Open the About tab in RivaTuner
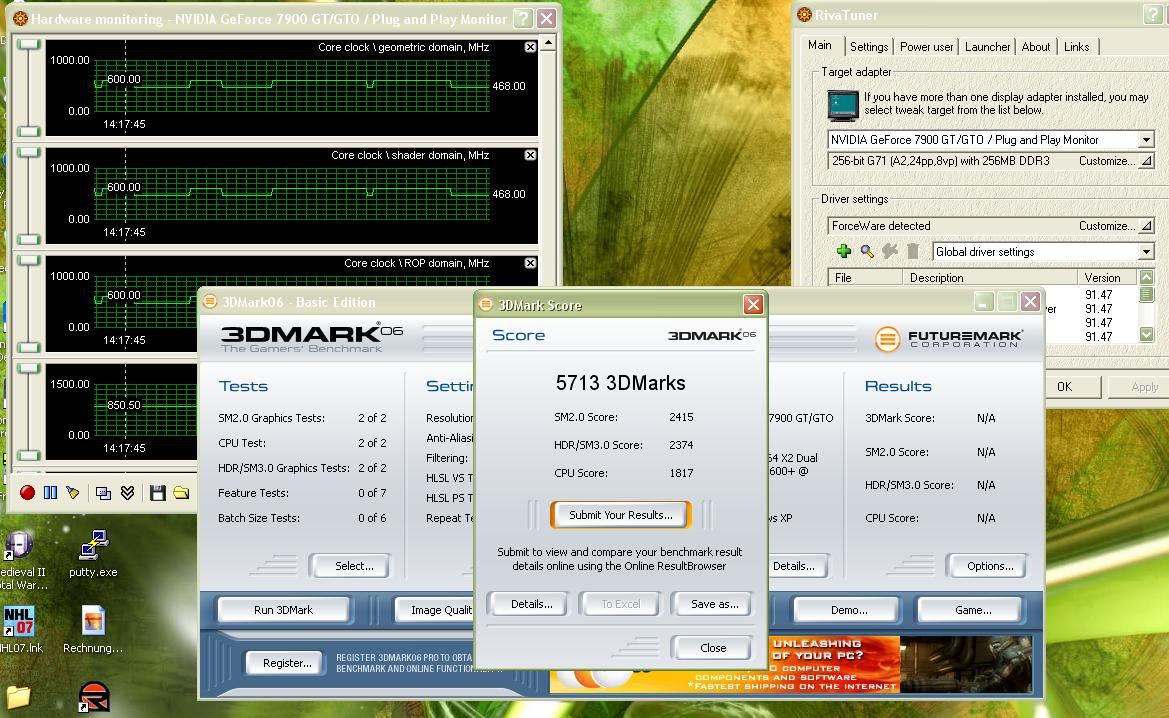The width and height of the screenshot is (1169, 718). tap(1036, 47)
